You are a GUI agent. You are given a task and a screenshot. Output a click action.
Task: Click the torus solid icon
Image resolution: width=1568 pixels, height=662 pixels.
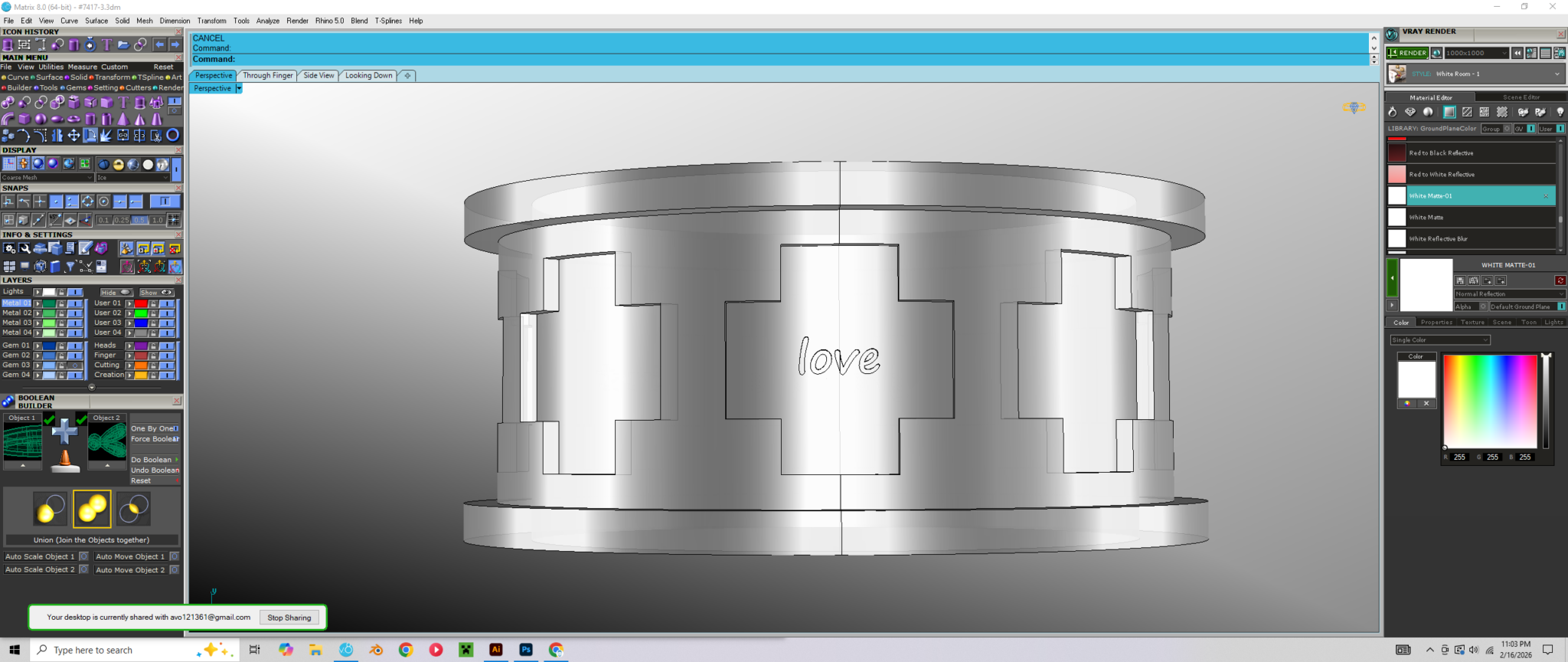[74, 119]
